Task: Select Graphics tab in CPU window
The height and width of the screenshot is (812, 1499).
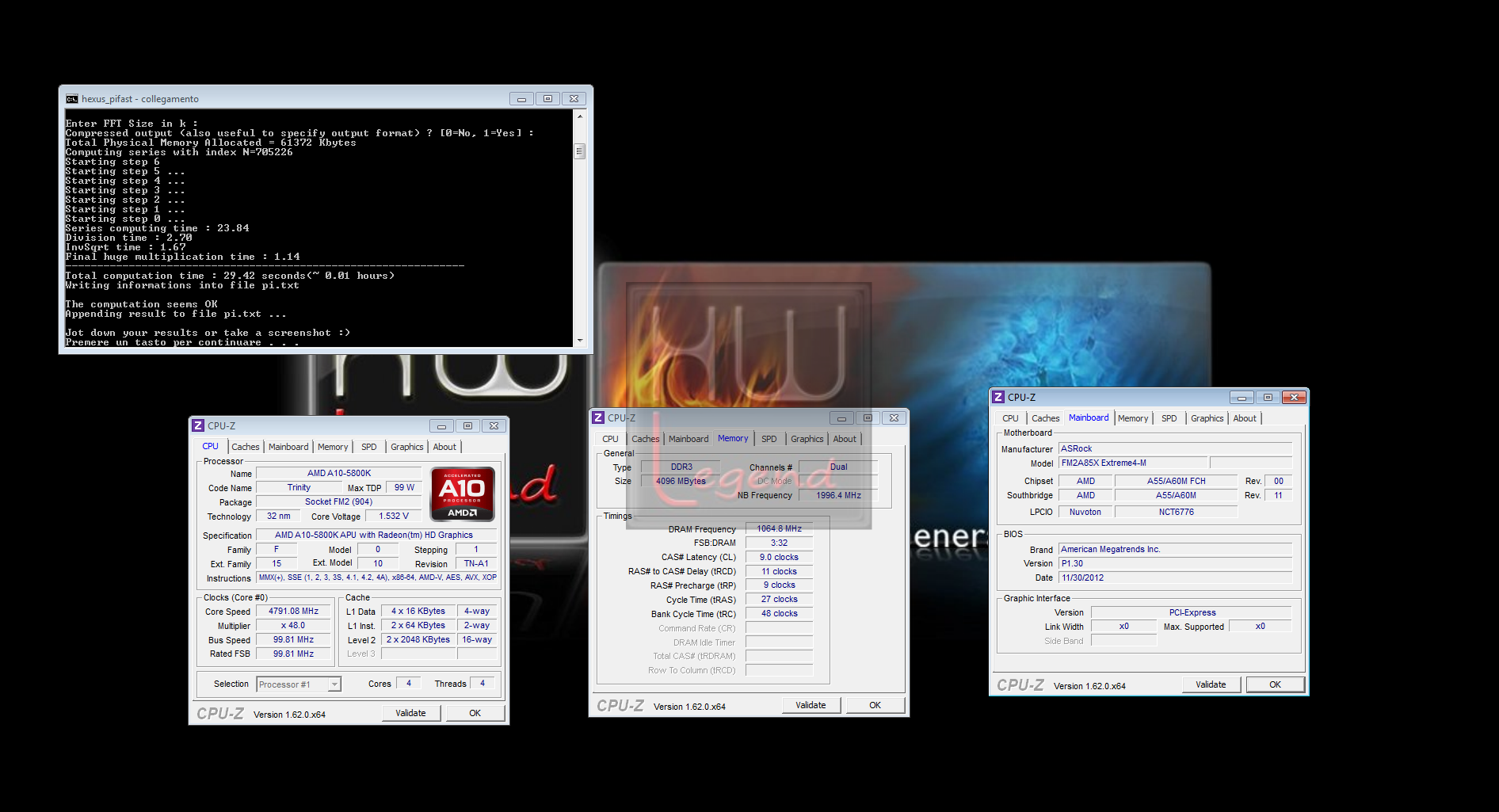Action: pos(407,447)
